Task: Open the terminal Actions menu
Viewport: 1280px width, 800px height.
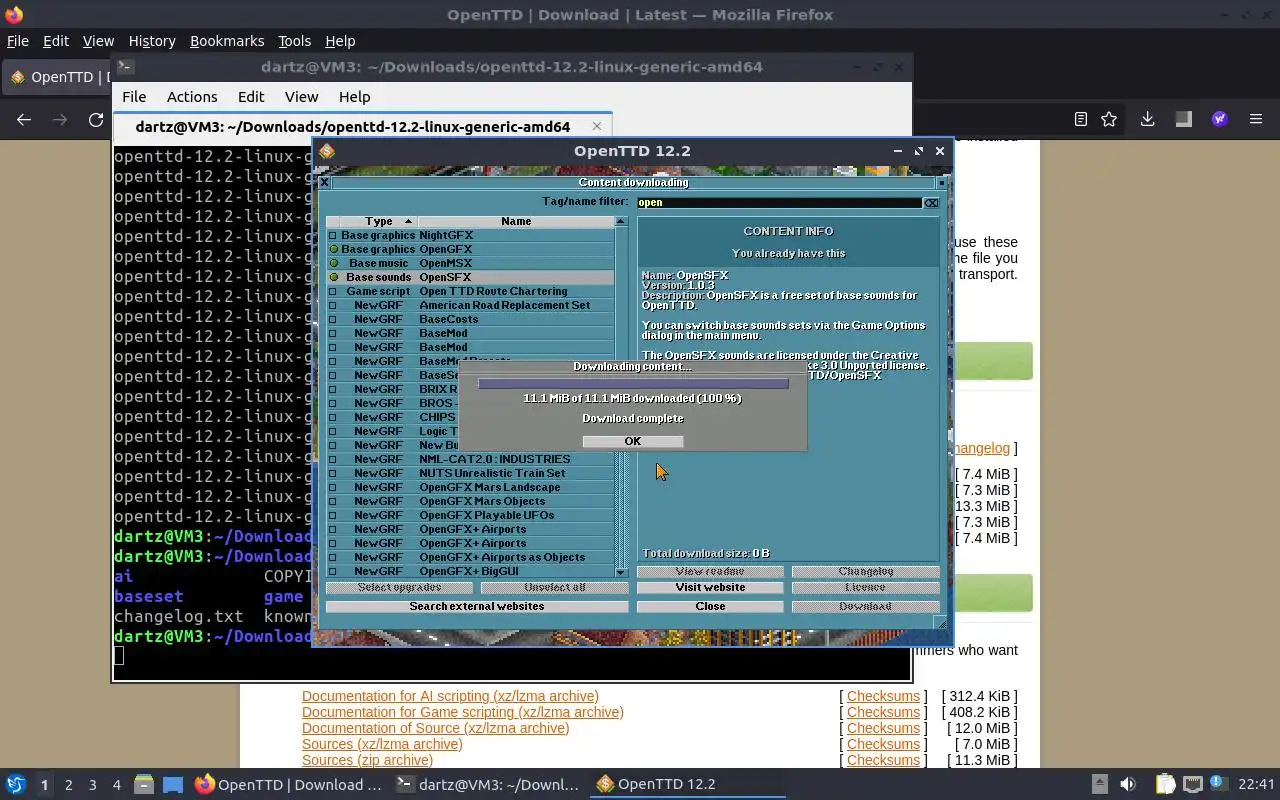Action: (192, 97)
